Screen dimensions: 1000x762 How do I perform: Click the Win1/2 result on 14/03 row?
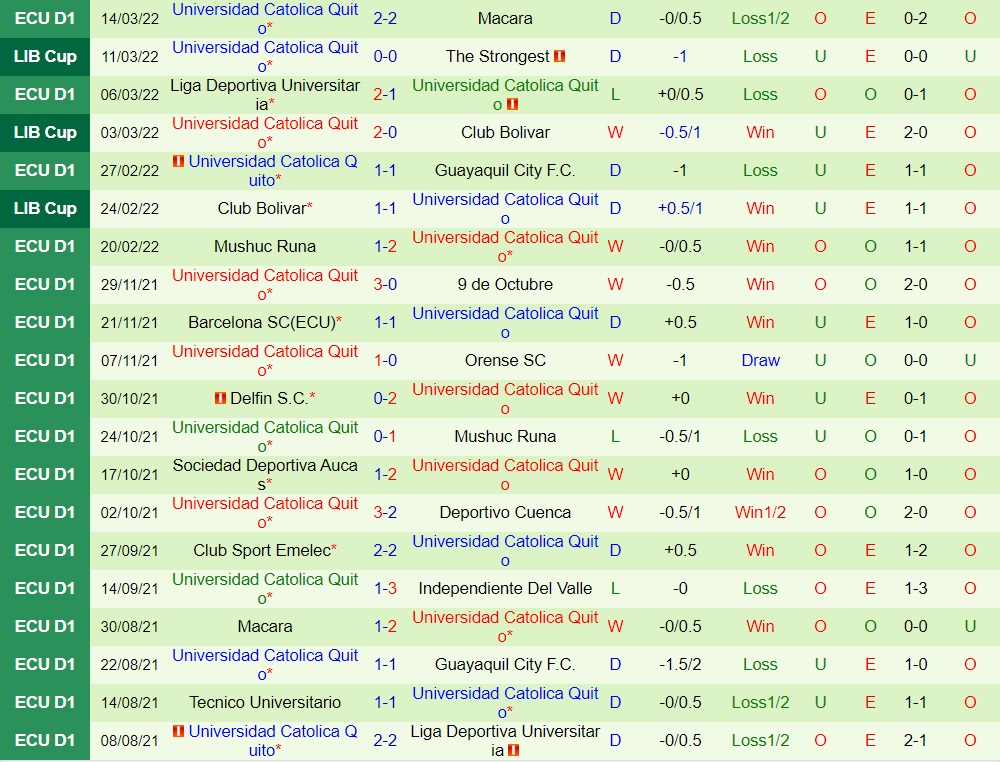(x=760, y=19)
